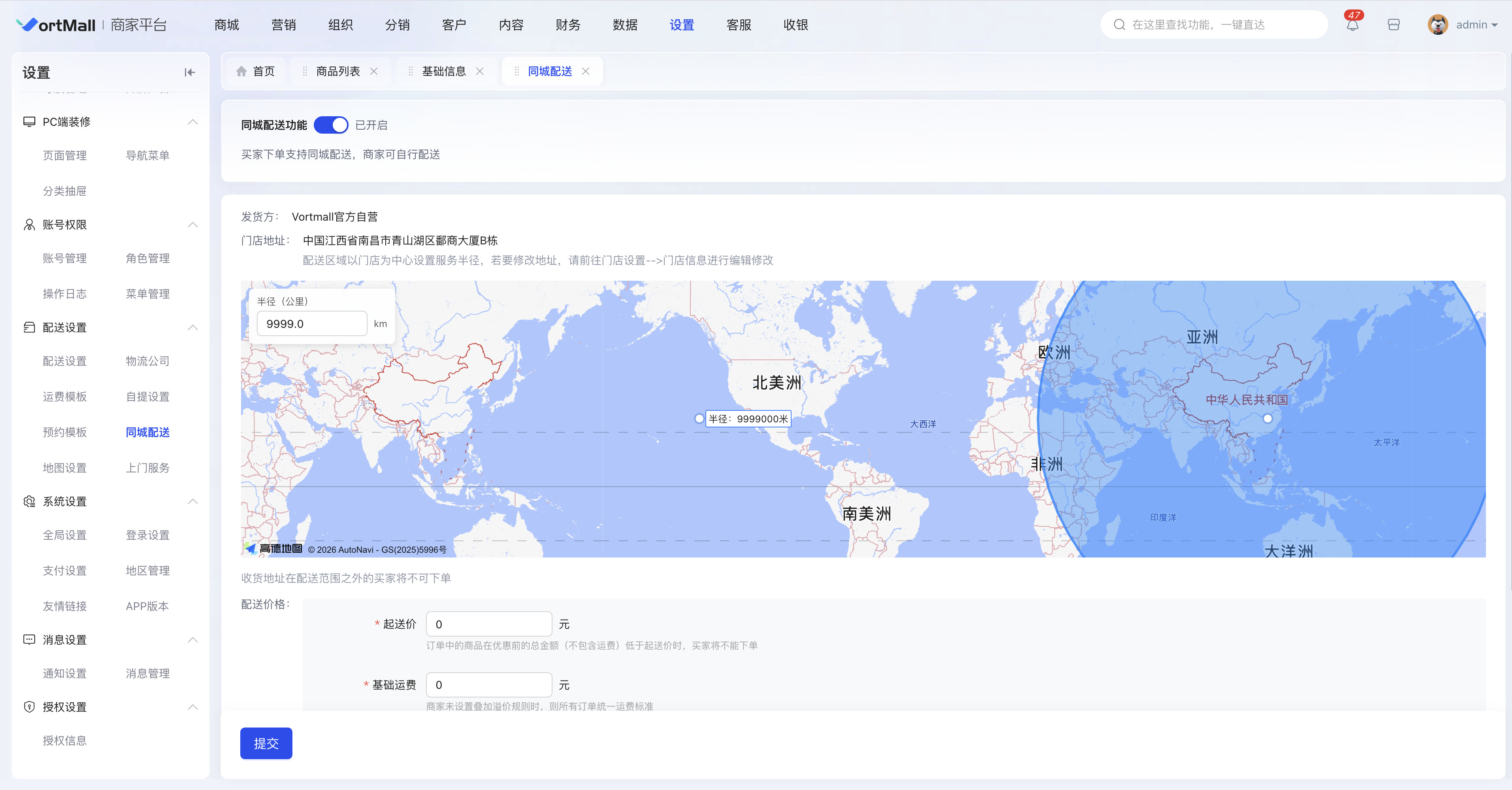
Task: Collapse the 系统设置 sidebar section
Action: pyautogui.click(x=192, y=501)
